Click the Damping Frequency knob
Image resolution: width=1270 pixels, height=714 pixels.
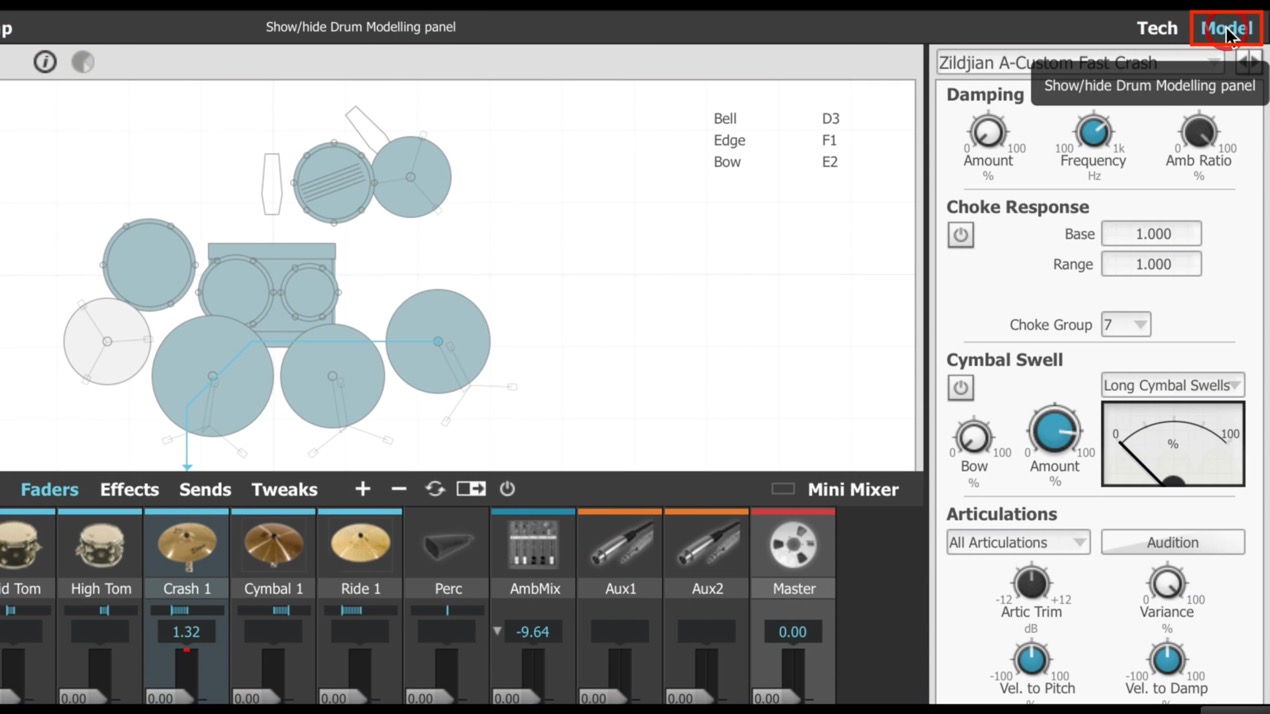click(x=1093, y=132)
